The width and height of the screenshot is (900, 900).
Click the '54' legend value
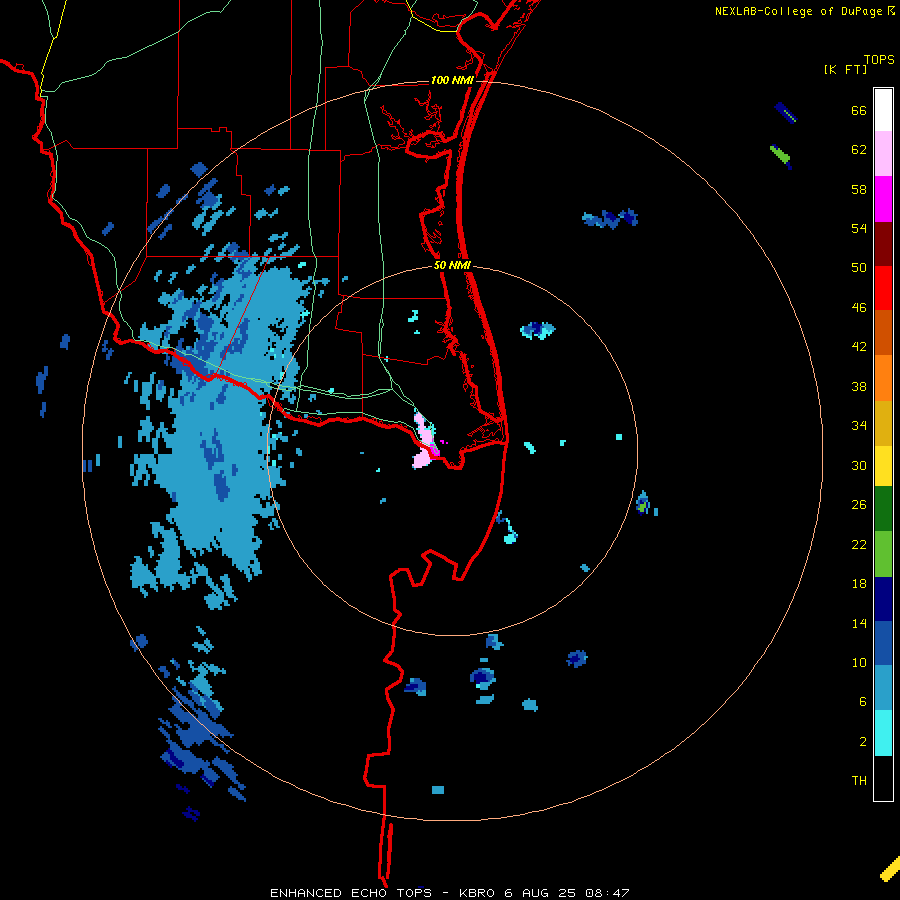tap(859, 228)
